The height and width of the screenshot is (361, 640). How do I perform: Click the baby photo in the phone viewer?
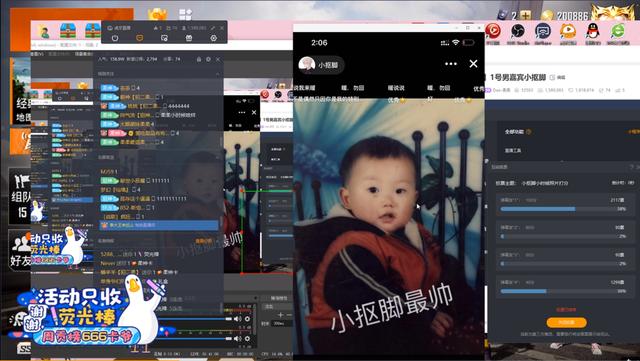point(389,227)
